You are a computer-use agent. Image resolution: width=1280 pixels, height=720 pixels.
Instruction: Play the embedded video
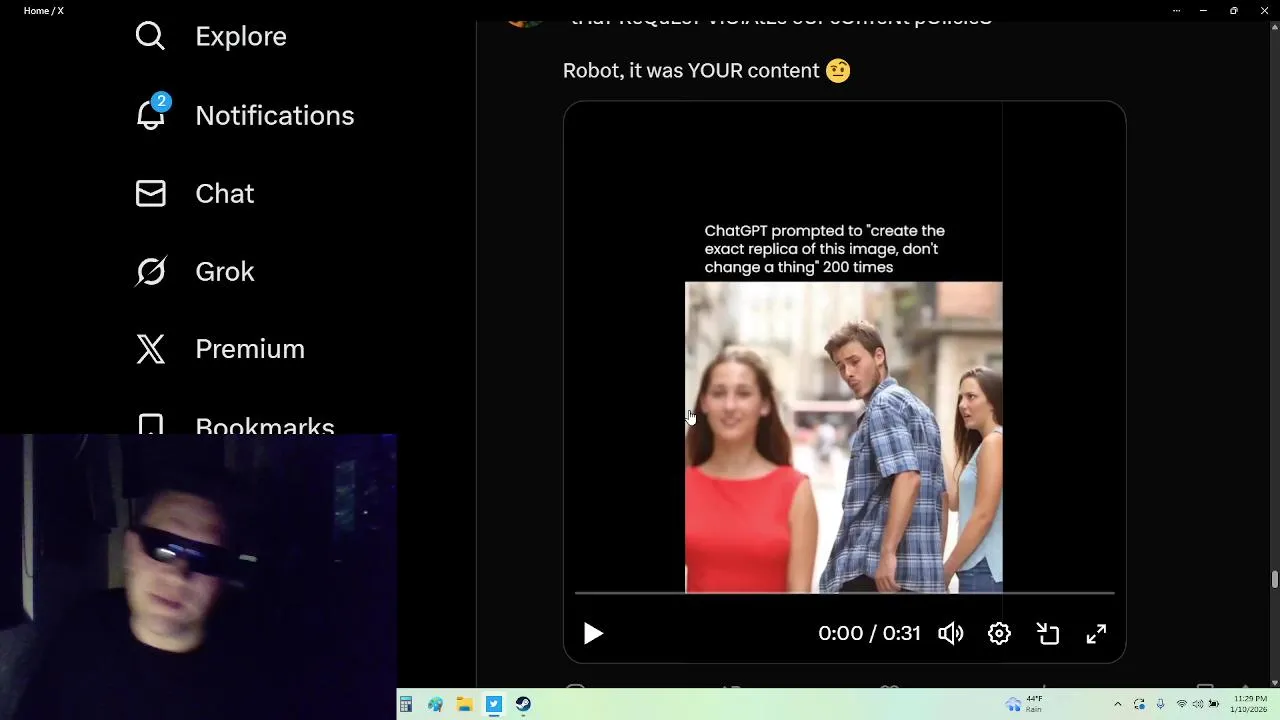click(x=593, y=633)
